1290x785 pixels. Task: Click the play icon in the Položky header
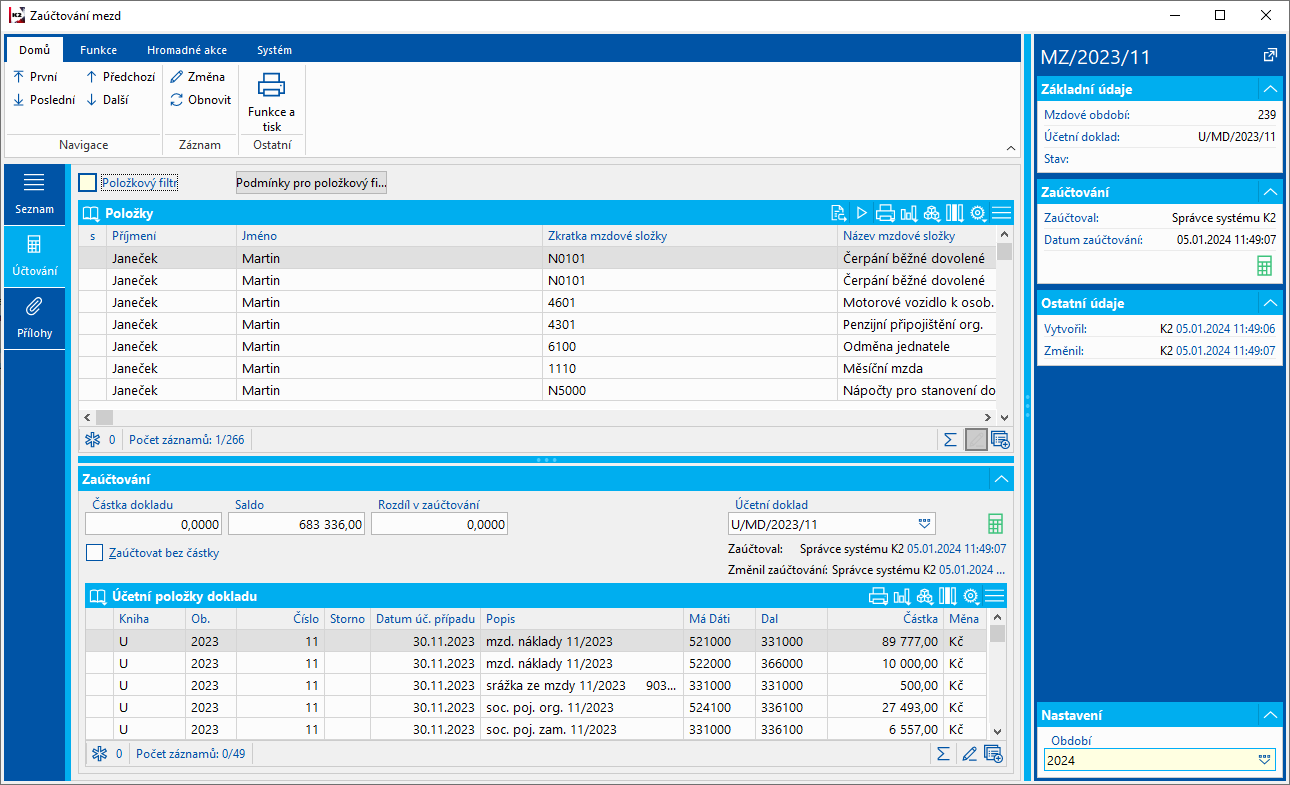coord(861,213)
